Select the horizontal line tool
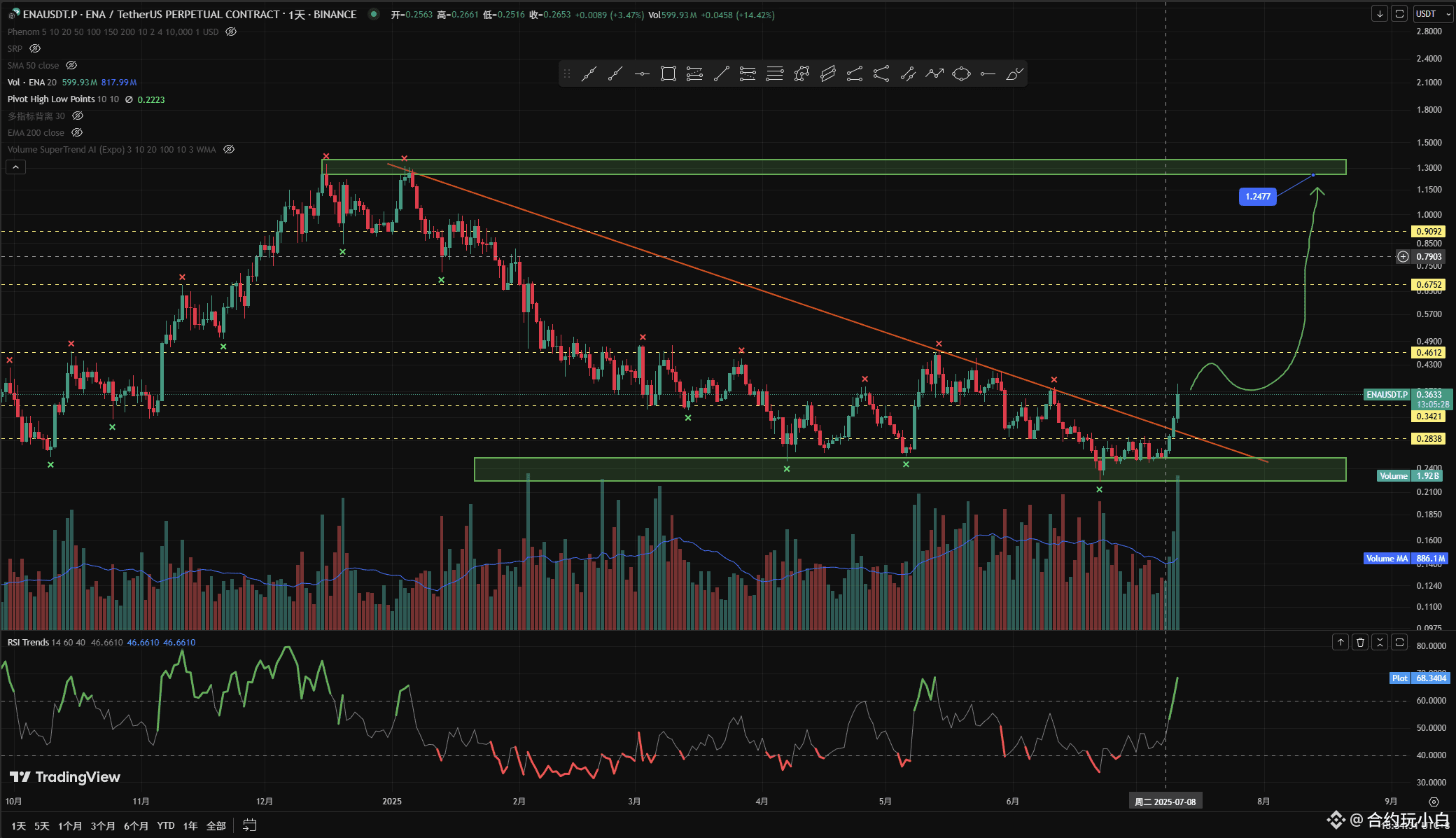 tap(642, 74)
